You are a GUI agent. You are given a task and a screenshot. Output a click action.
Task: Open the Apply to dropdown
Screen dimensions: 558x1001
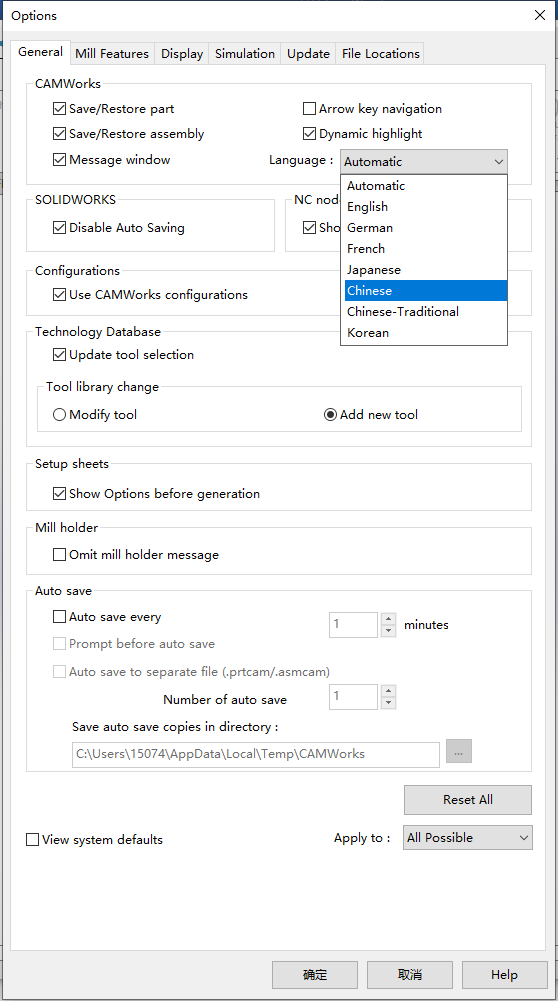pos(467,838)
